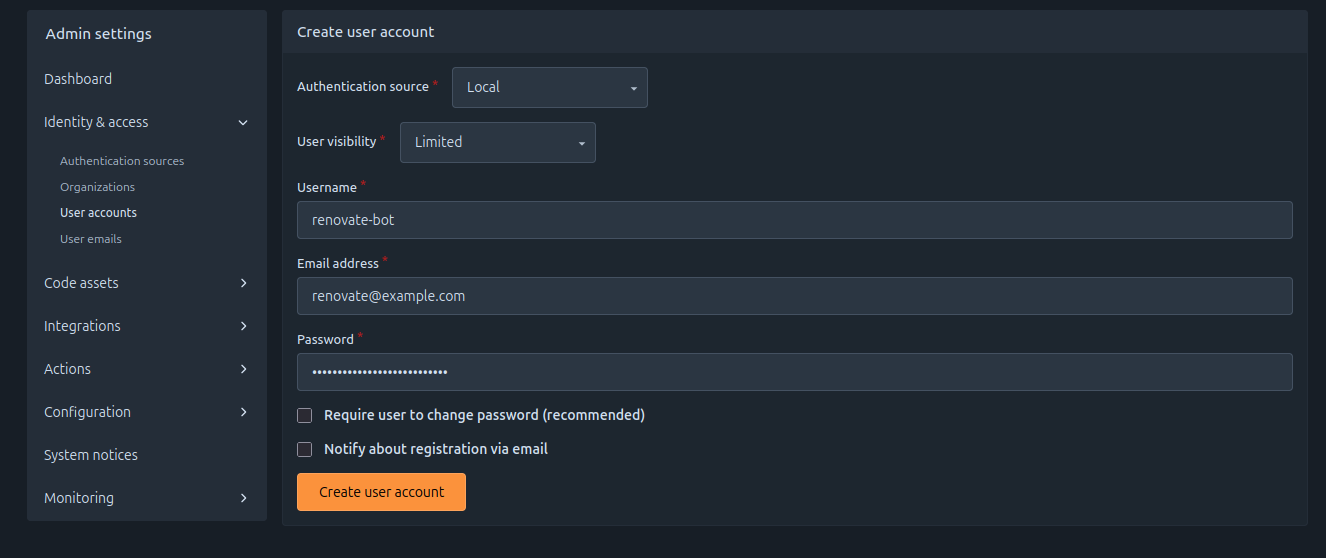Open Authentication sources submenu item
The width and height of the screenshot is (1326, 558).
(122, 161)
